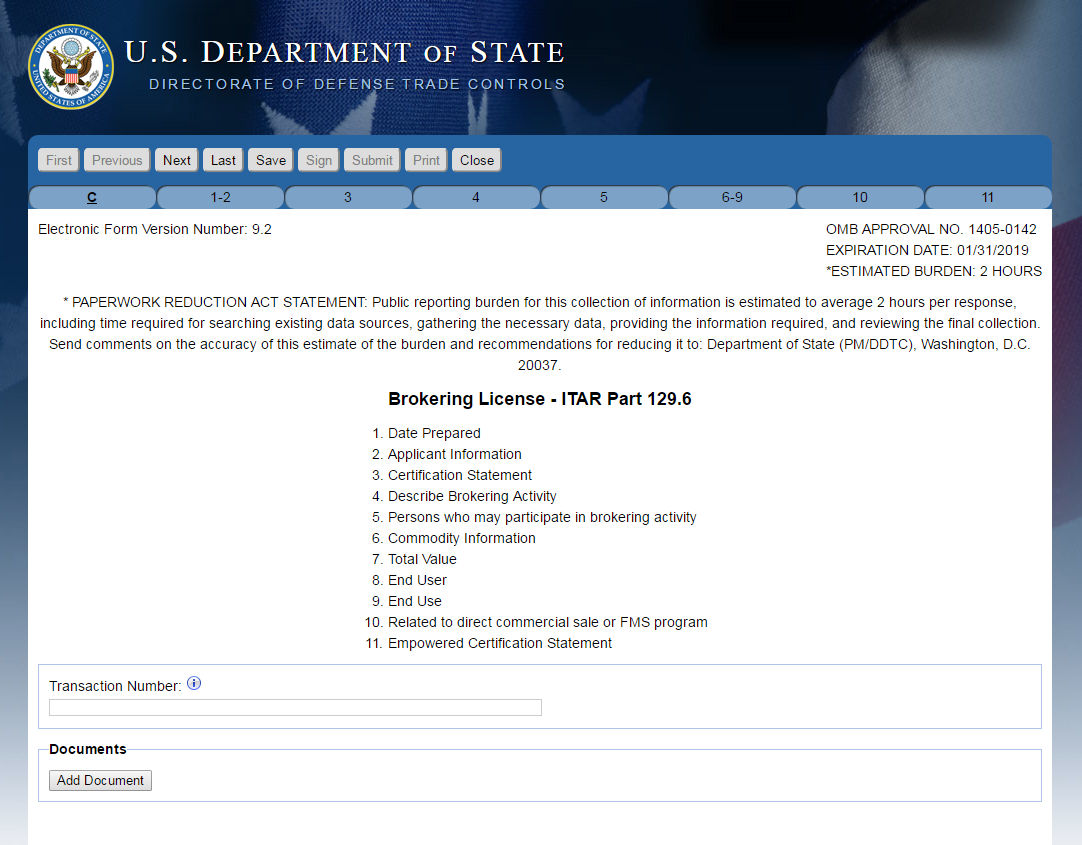Image resolution: width=1082 pixels, height=845 pixels.
Task: Open the 1-2 section tab
Action: click(x=220, y=197)
